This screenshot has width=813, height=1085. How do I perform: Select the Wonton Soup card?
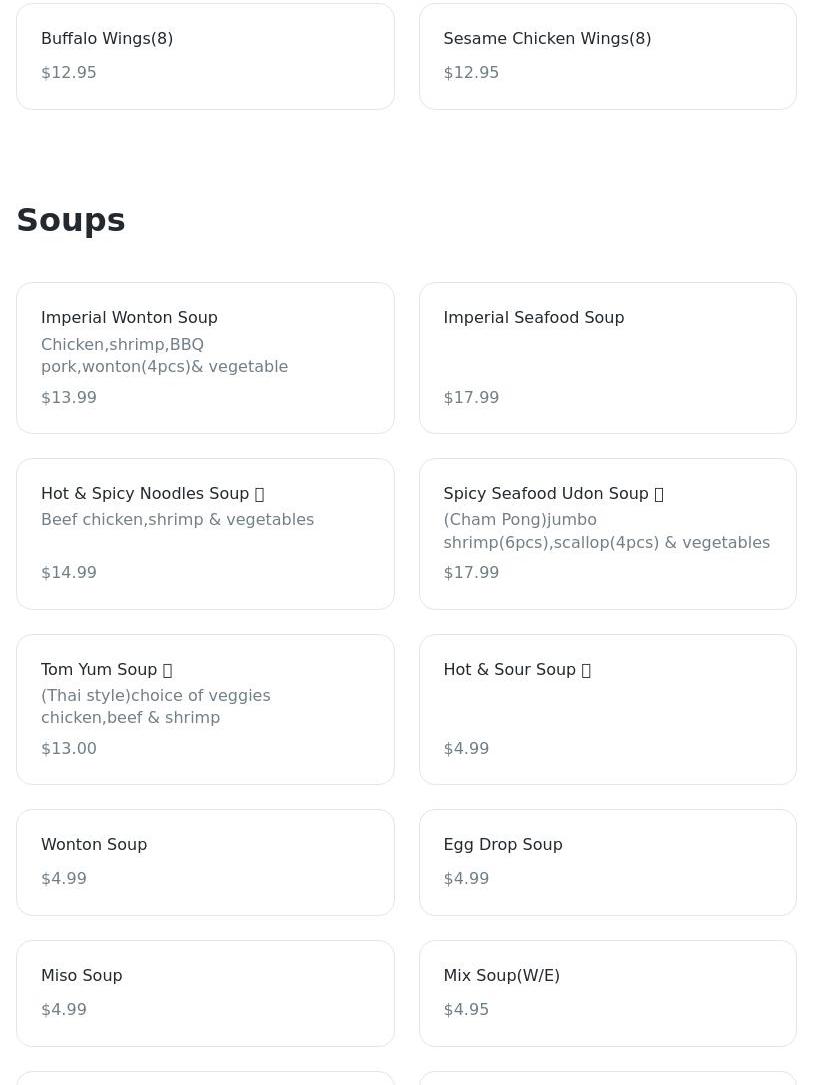coord(205,862)
